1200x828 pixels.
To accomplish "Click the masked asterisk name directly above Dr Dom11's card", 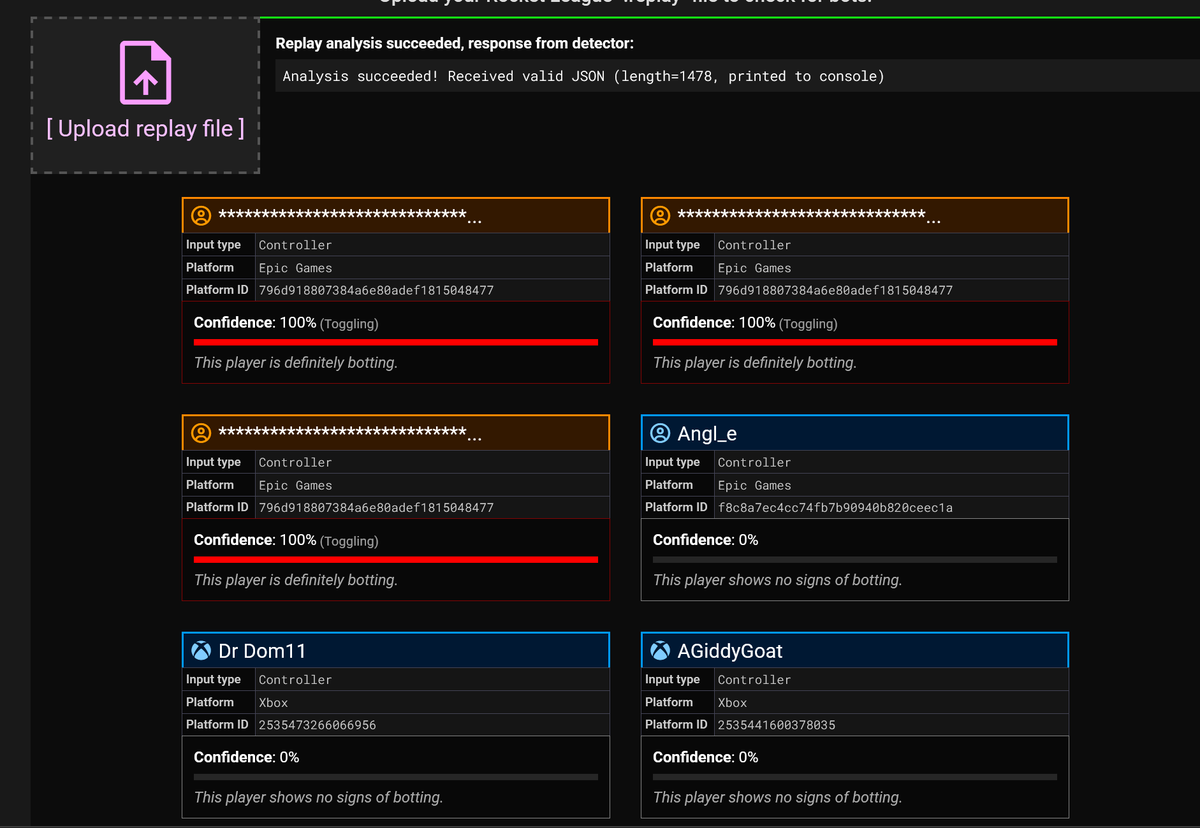I will (x=350, y=433).
